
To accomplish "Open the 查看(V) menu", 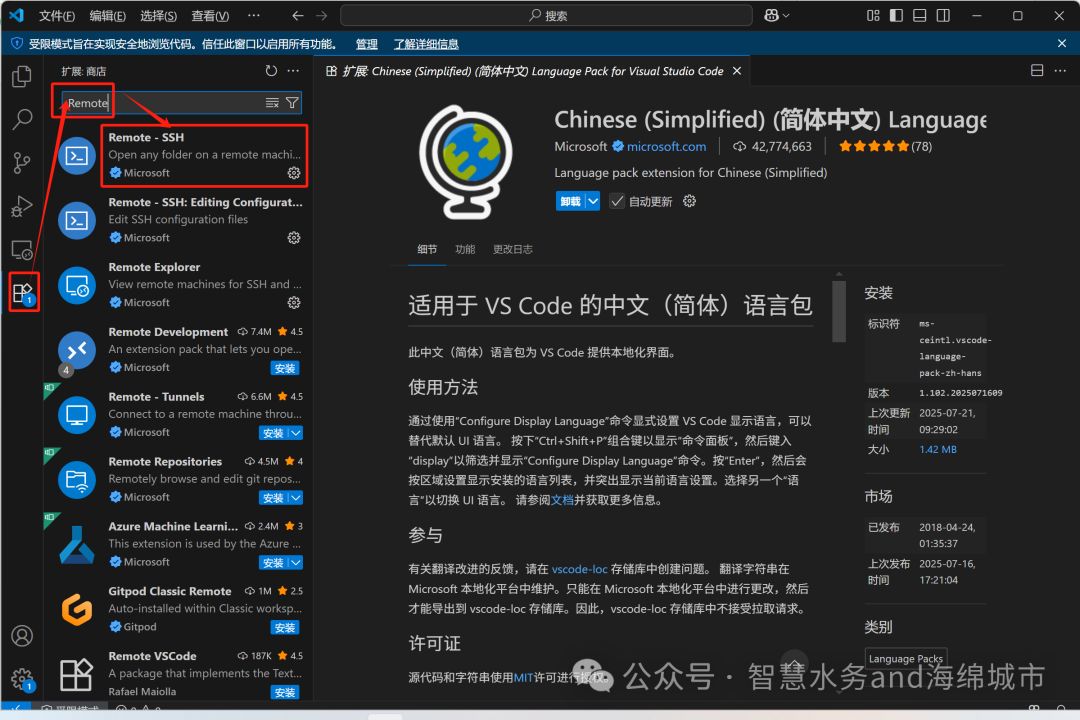I will (209, 15).
